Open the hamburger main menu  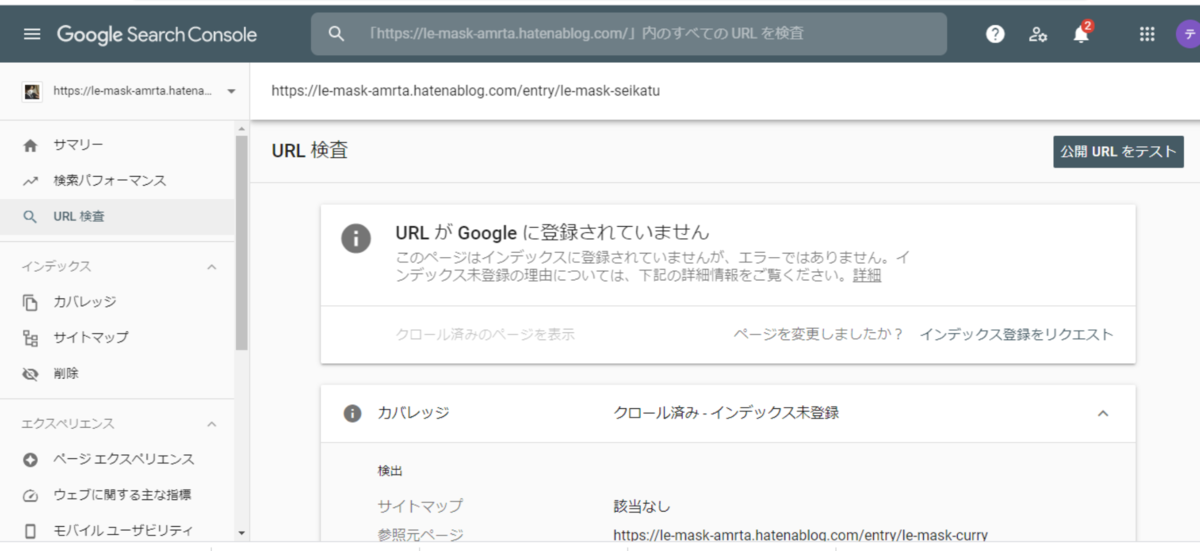[32, 34]
